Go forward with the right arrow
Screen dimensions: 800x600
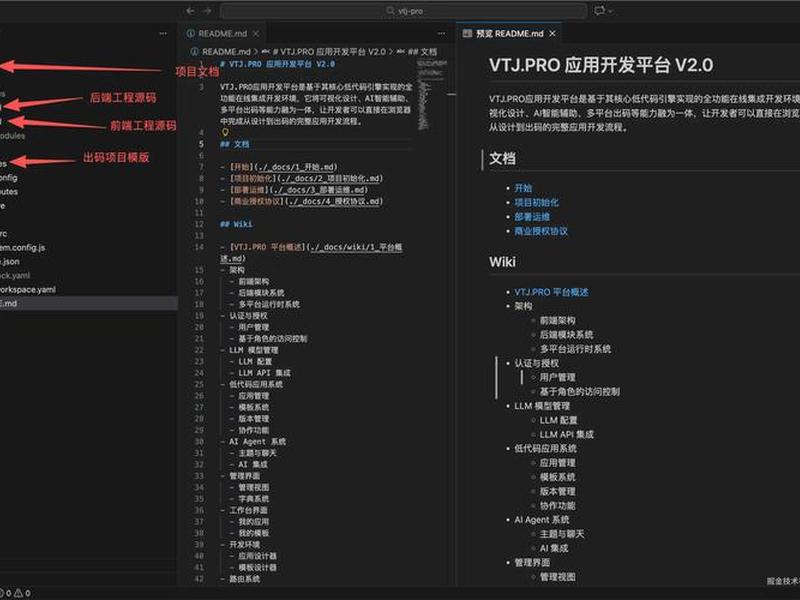[207, 11]
